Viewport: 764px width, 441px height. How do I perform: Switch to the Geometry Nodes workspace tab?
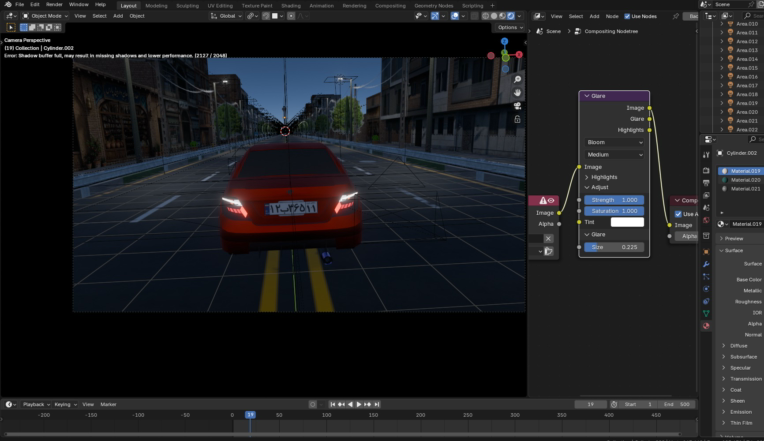434,6
